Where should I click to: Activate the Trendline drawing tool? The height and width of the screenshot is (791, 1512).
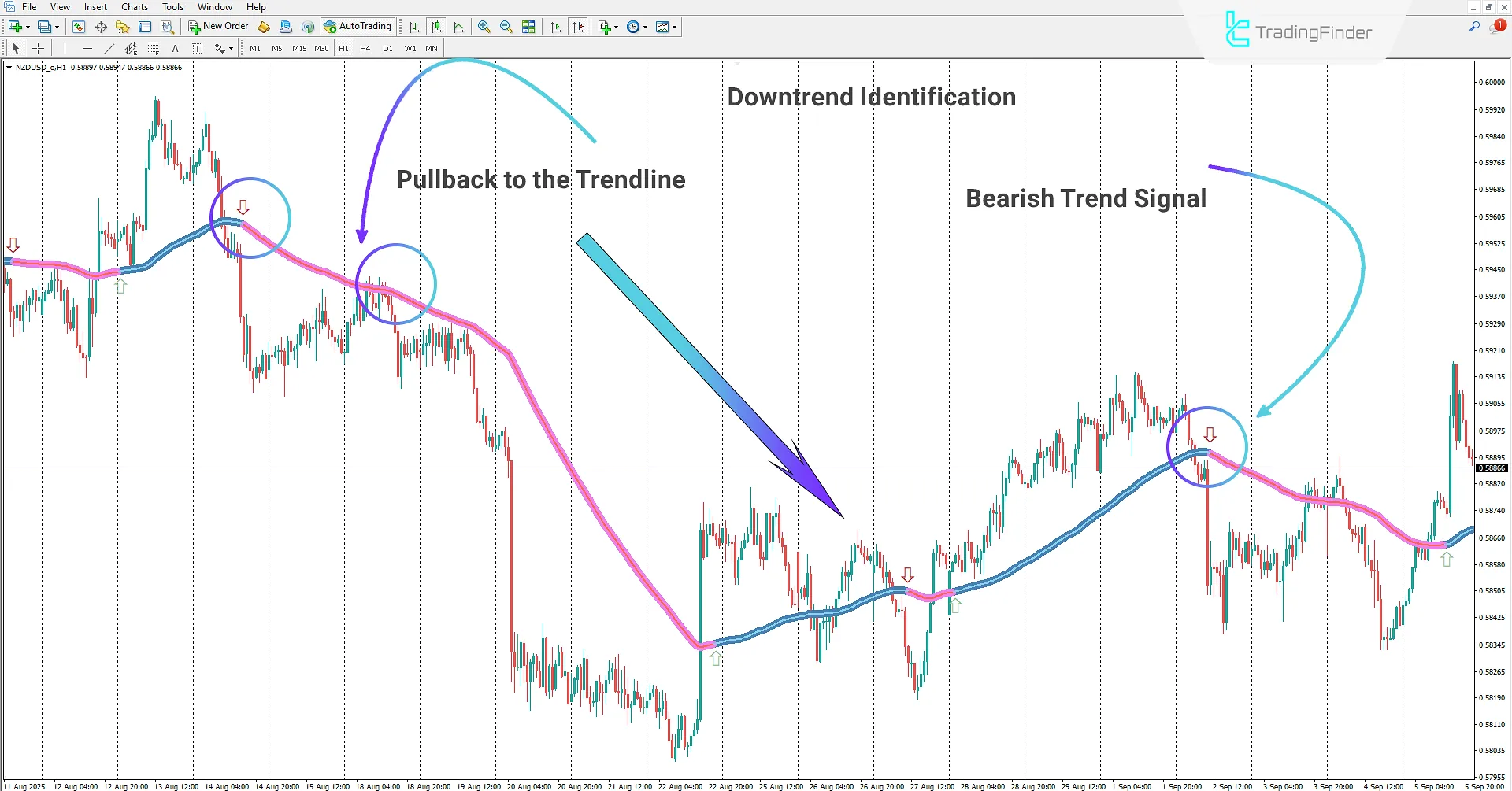pos(109,48)
